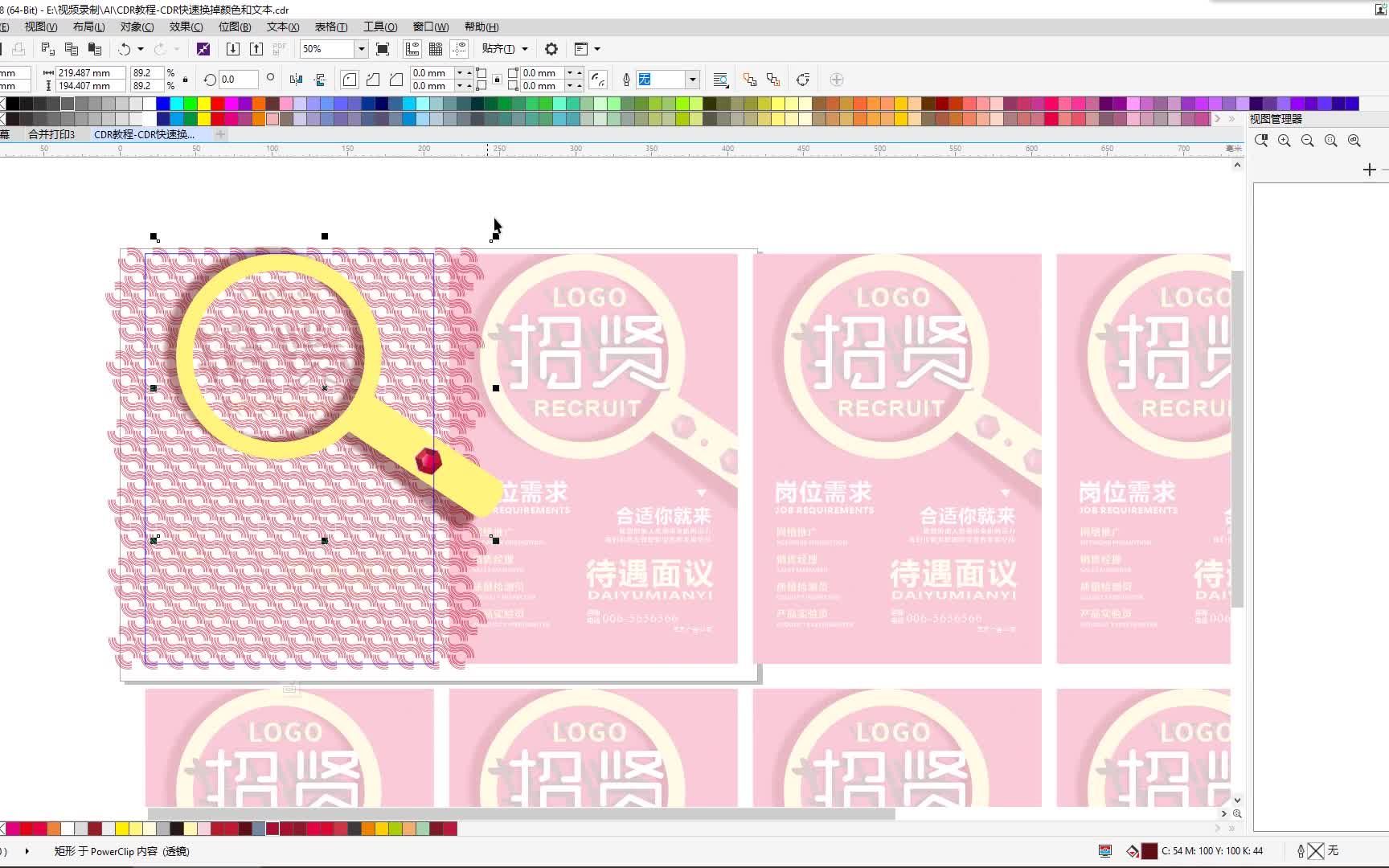Click zoom one-shot in View Manager
This screenshot has height=868, width=1389.
click(1261, 141)
